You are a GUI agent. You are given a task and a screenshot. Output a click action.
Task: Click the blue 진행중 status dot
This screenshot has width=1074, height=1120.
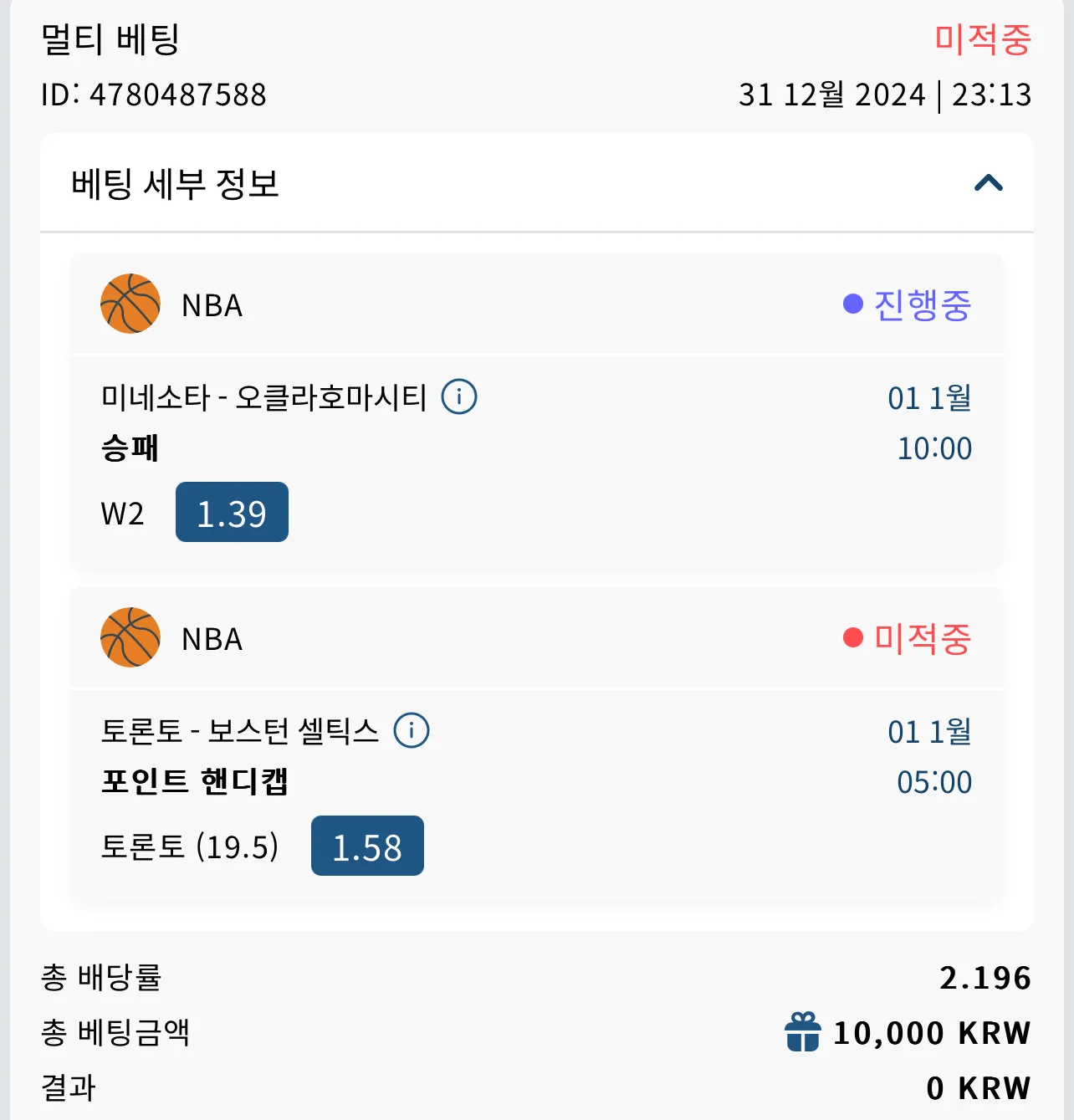852,304
